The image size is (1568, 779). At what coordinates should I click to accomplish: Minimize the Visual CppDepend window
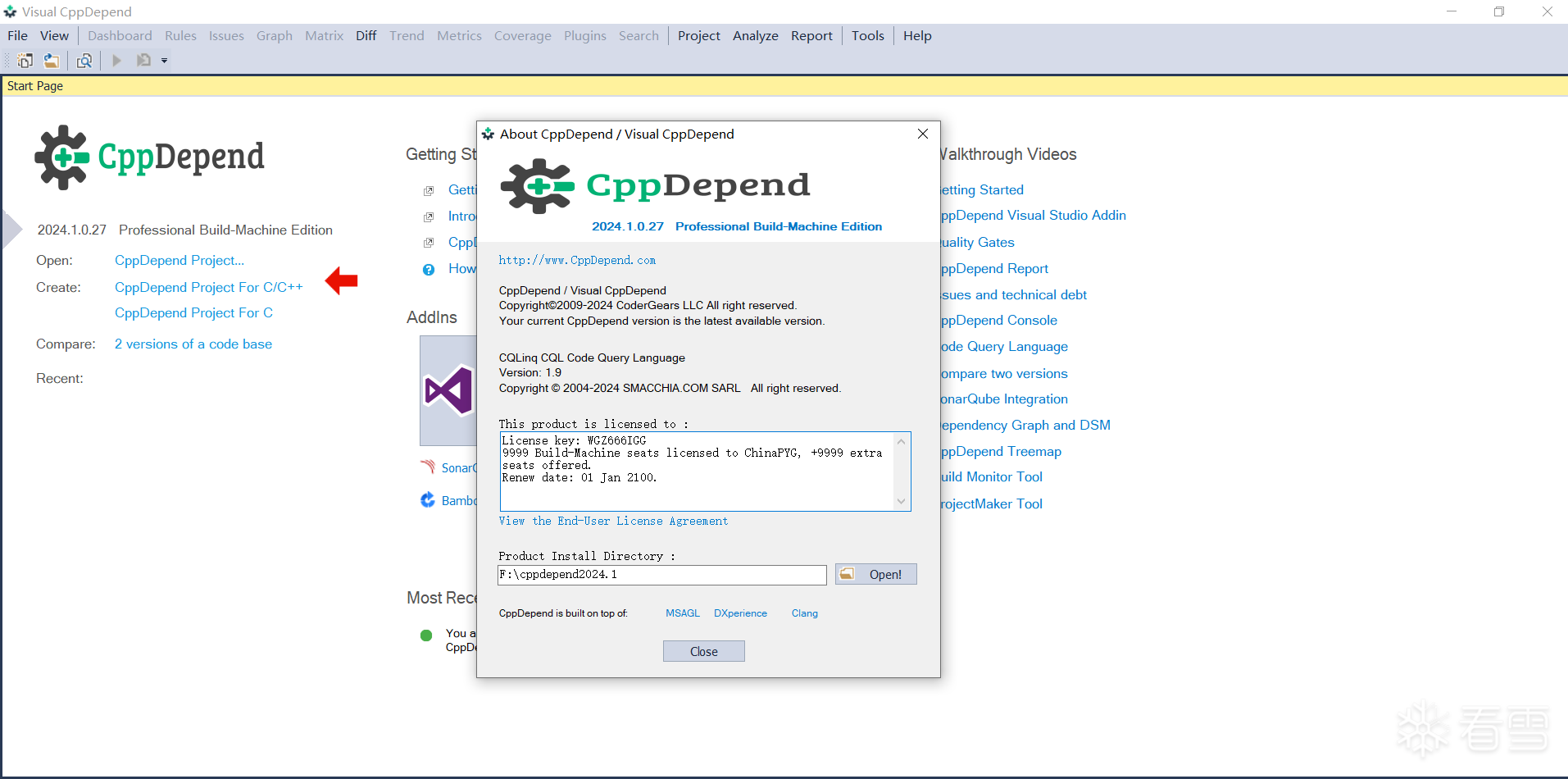pyautogui.click(x=1452, y=11)
